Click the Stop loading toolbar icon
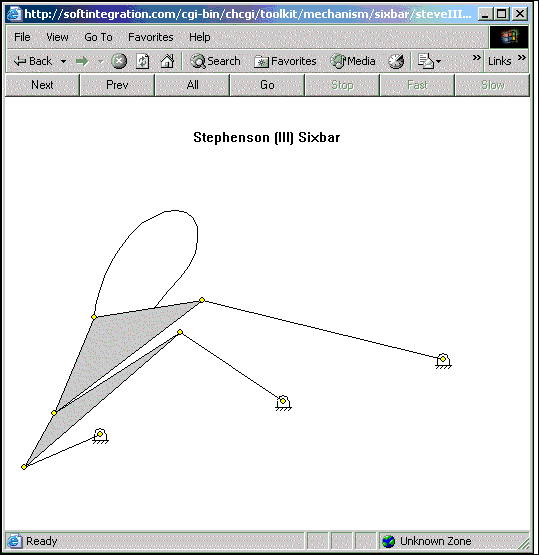Viewport: 539px width, 555px height. point(119,61)
